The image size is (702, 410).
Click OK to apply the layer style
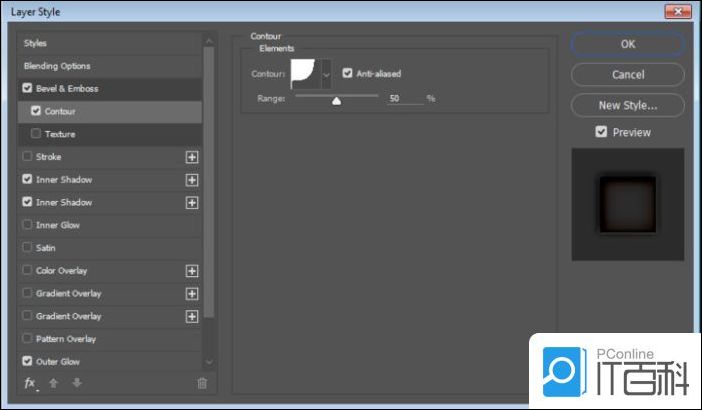point(628,44)
